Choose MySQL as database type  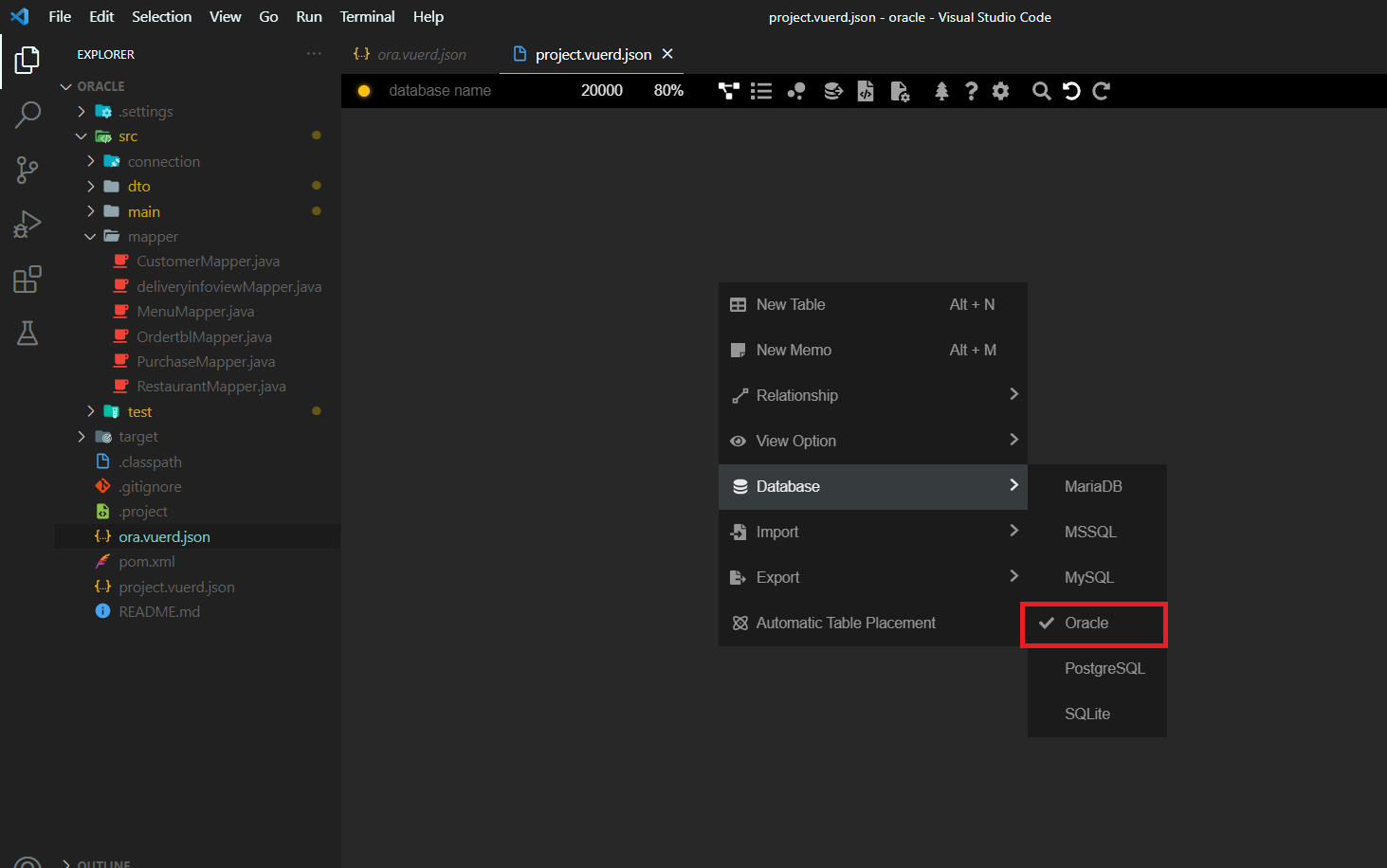(1097, 578)
